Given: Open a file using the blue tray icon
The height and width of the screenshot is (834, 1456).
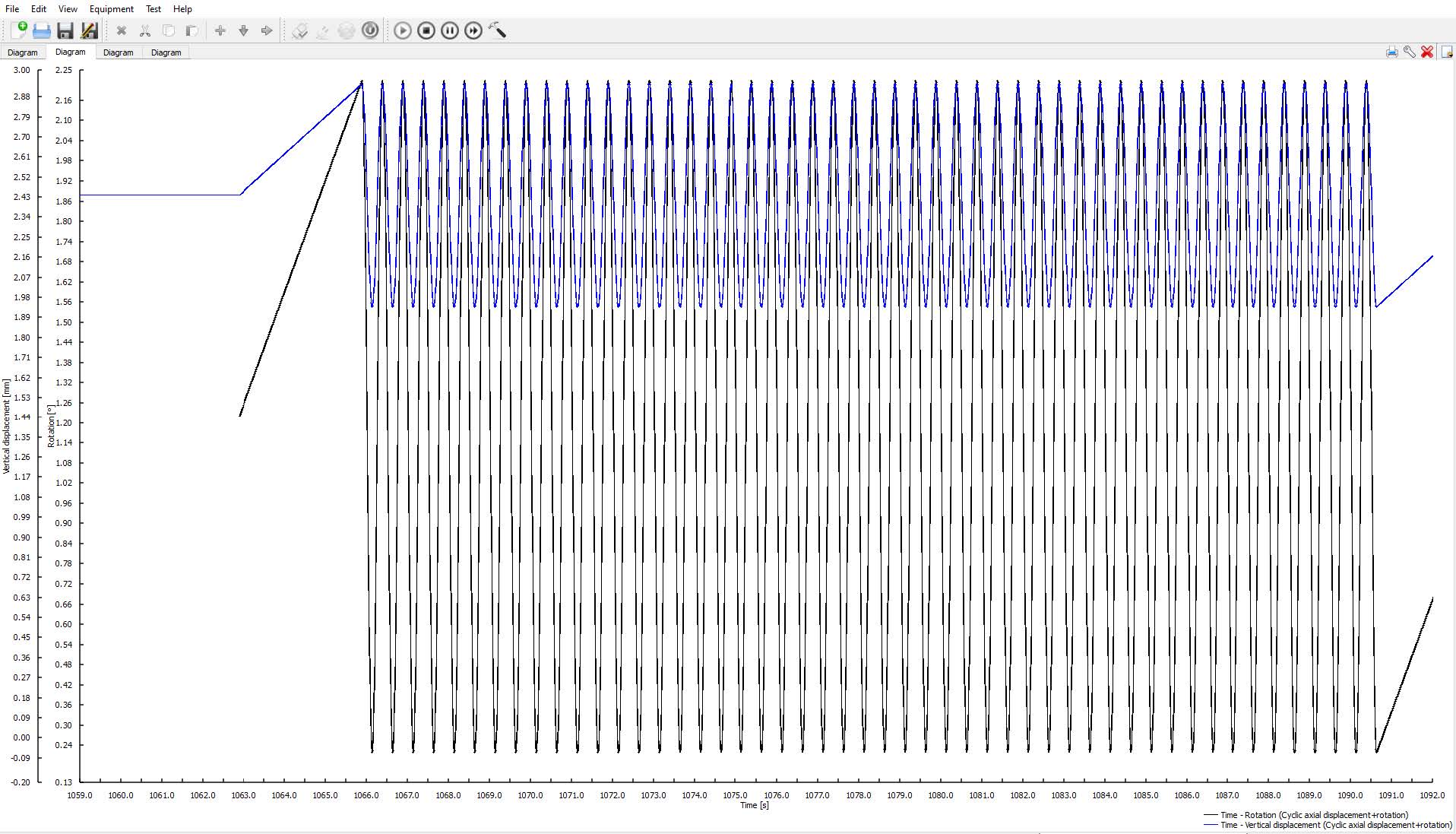Looking at the screenshot, I should 42,30.
